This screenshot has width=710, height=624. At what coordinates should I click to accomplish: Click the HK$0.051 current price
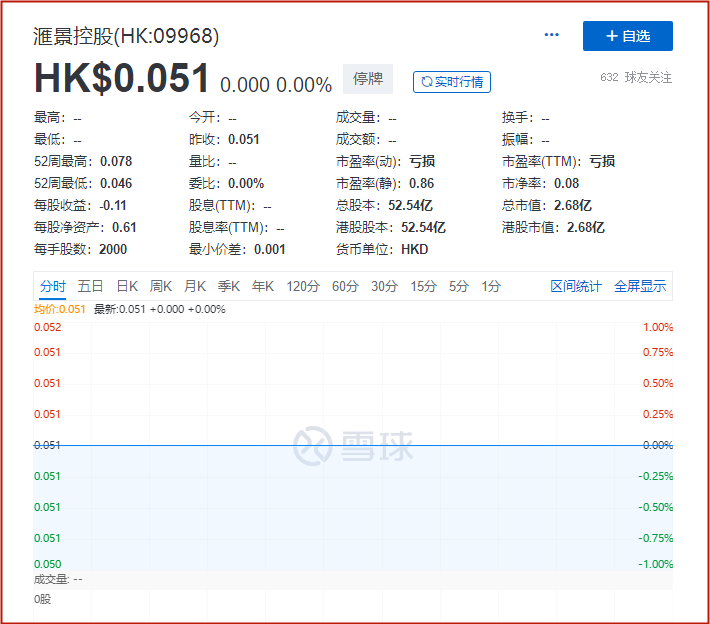coord(121,78)
